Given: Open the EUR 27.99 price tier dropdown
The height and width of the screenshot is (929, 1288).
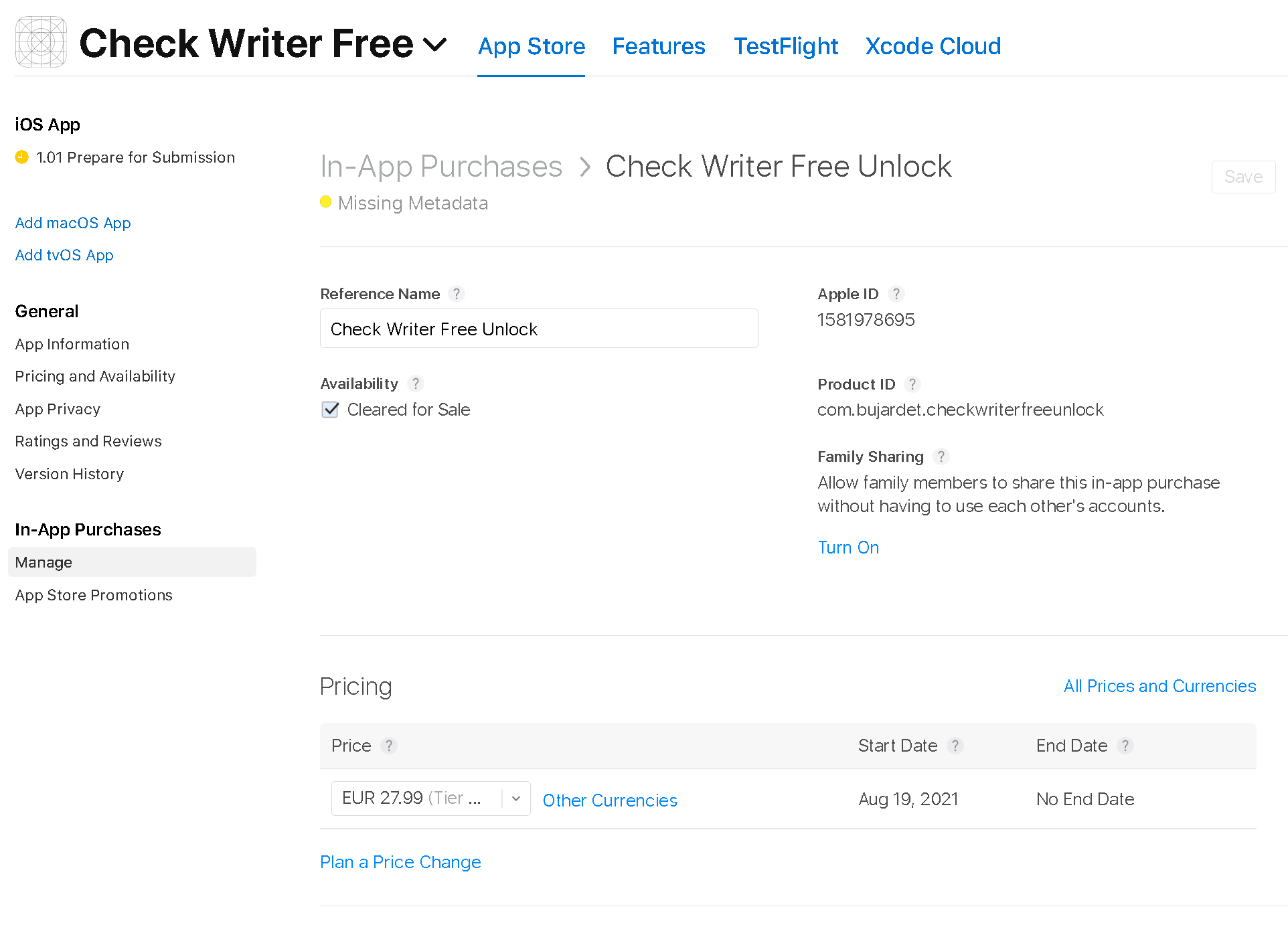Looking at the screenshot, I should click(x=515, y=798).
